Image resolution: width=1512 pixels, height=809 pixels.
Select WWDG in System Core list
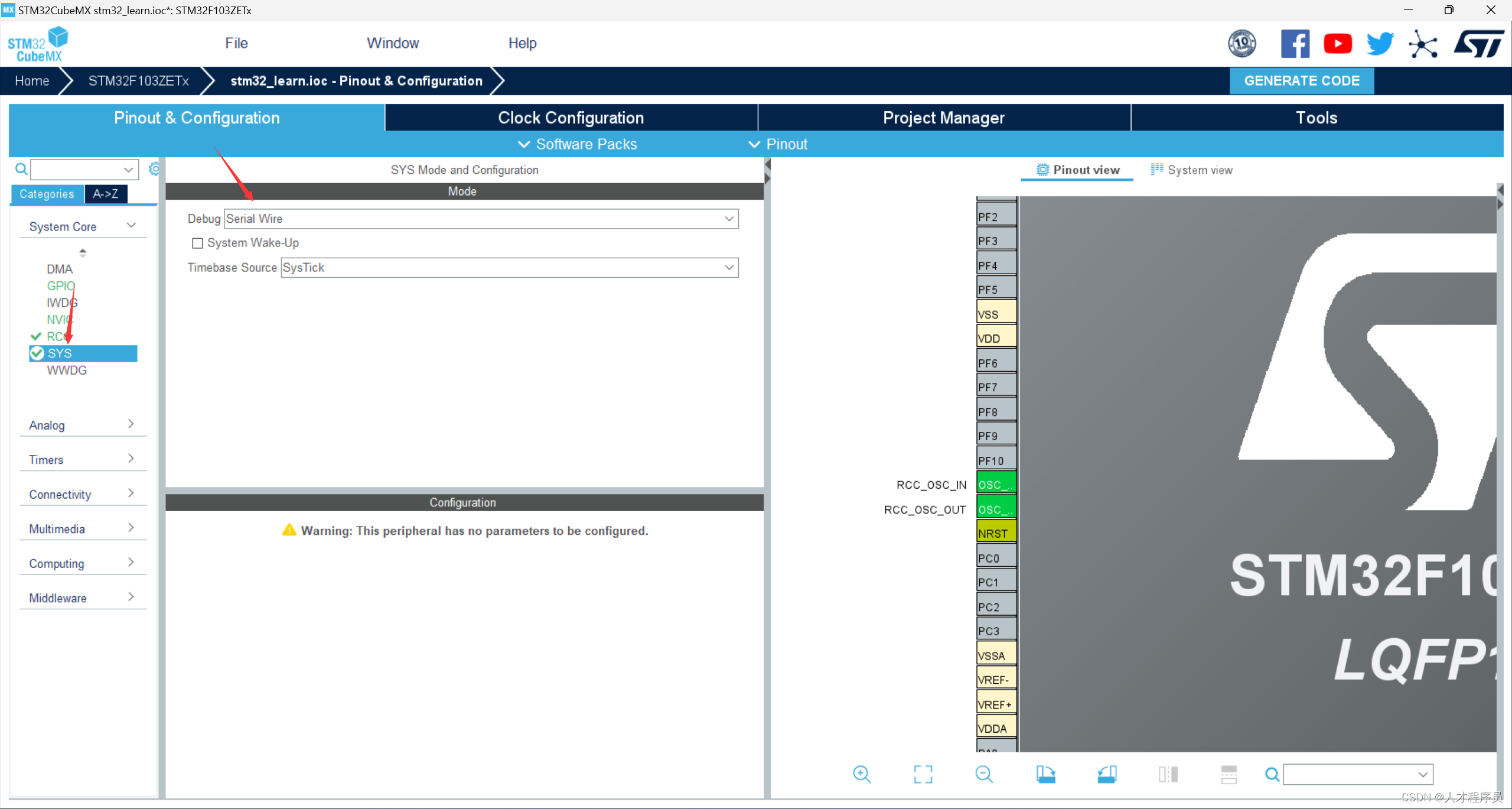(67, 370)
